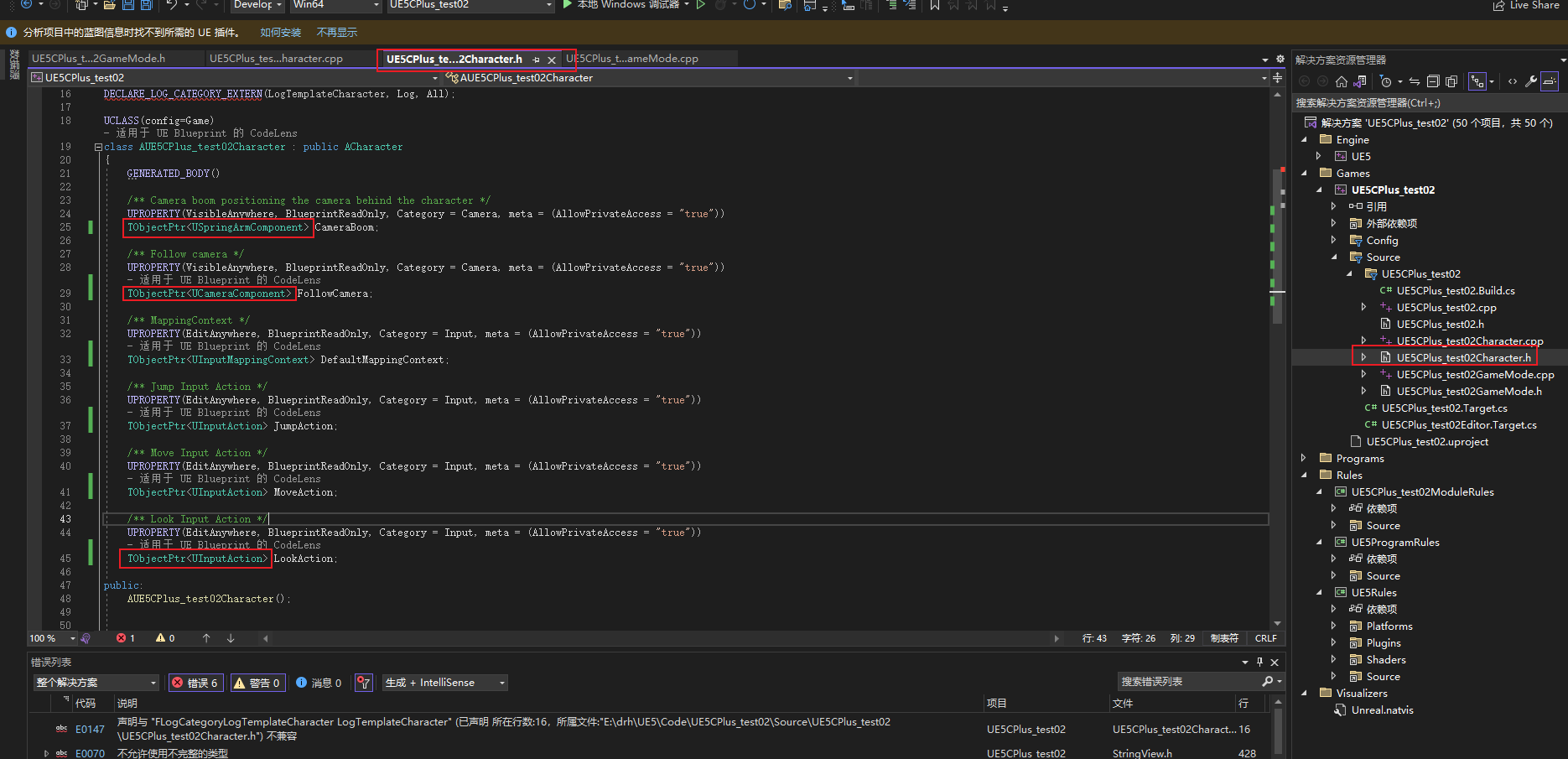Click the editor tab settings gear icon
The image size is (1568, 759).
point(1280,59)
